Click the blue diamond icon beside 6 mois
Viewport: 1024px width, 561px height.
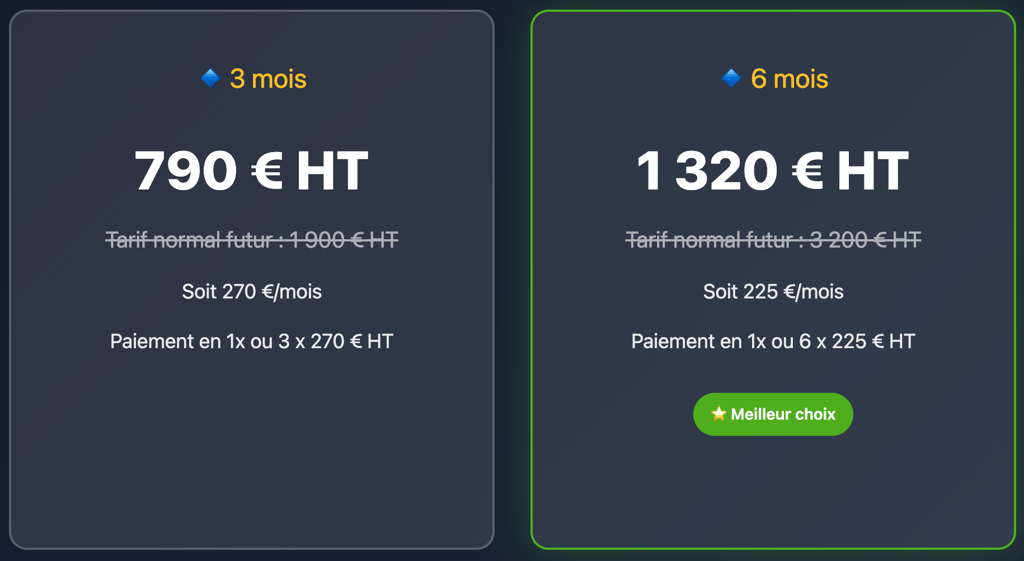(731, 78)
